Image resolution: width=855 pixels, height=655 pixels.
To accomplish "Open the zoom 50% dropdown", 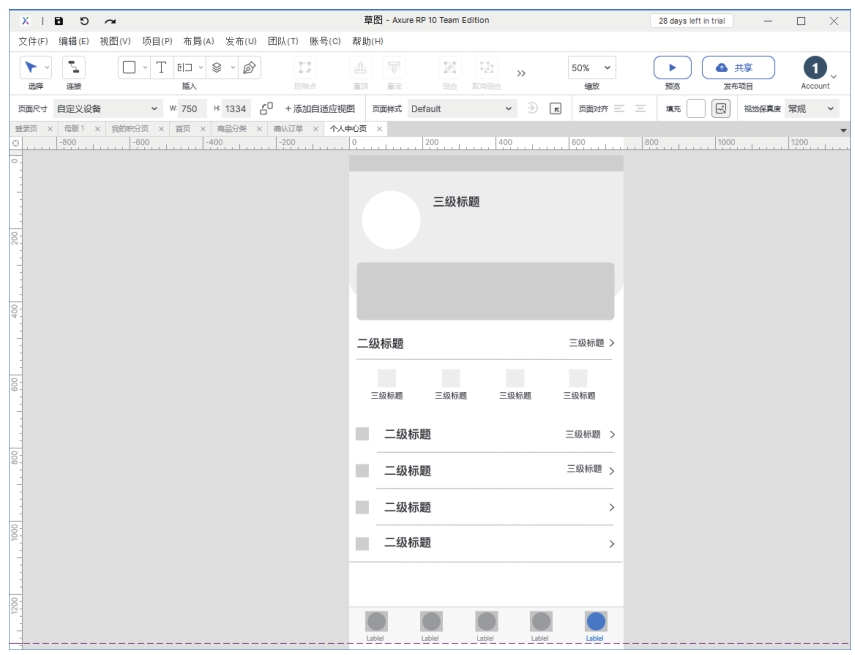I will click(592, 67).
